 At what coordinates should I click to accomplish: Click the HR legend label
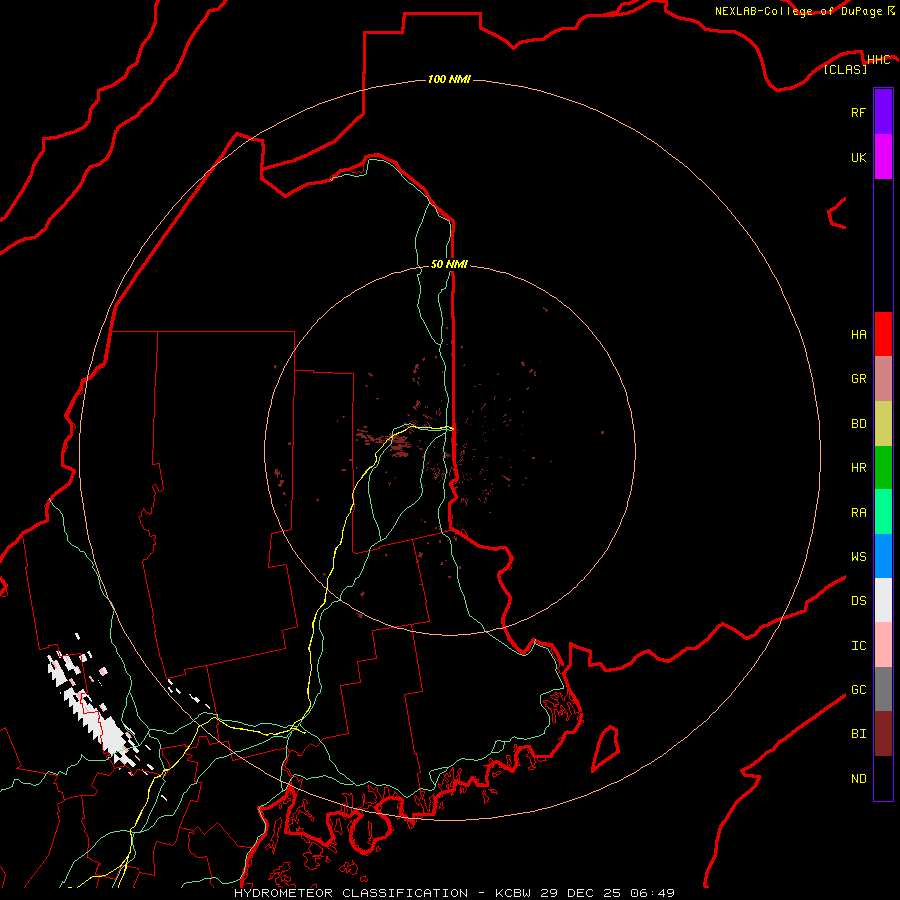coord(858,468)
